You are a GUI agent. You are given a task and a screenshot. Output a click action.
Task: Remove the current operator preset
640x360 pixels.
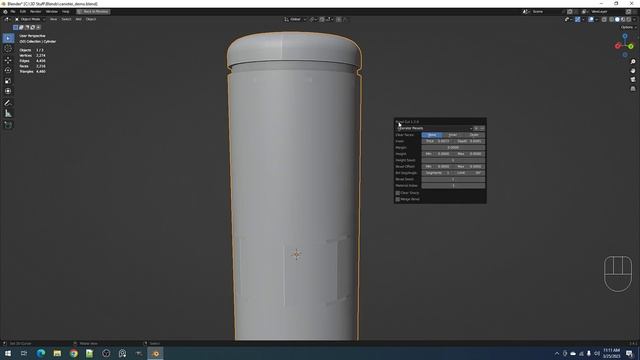point(482,128)
